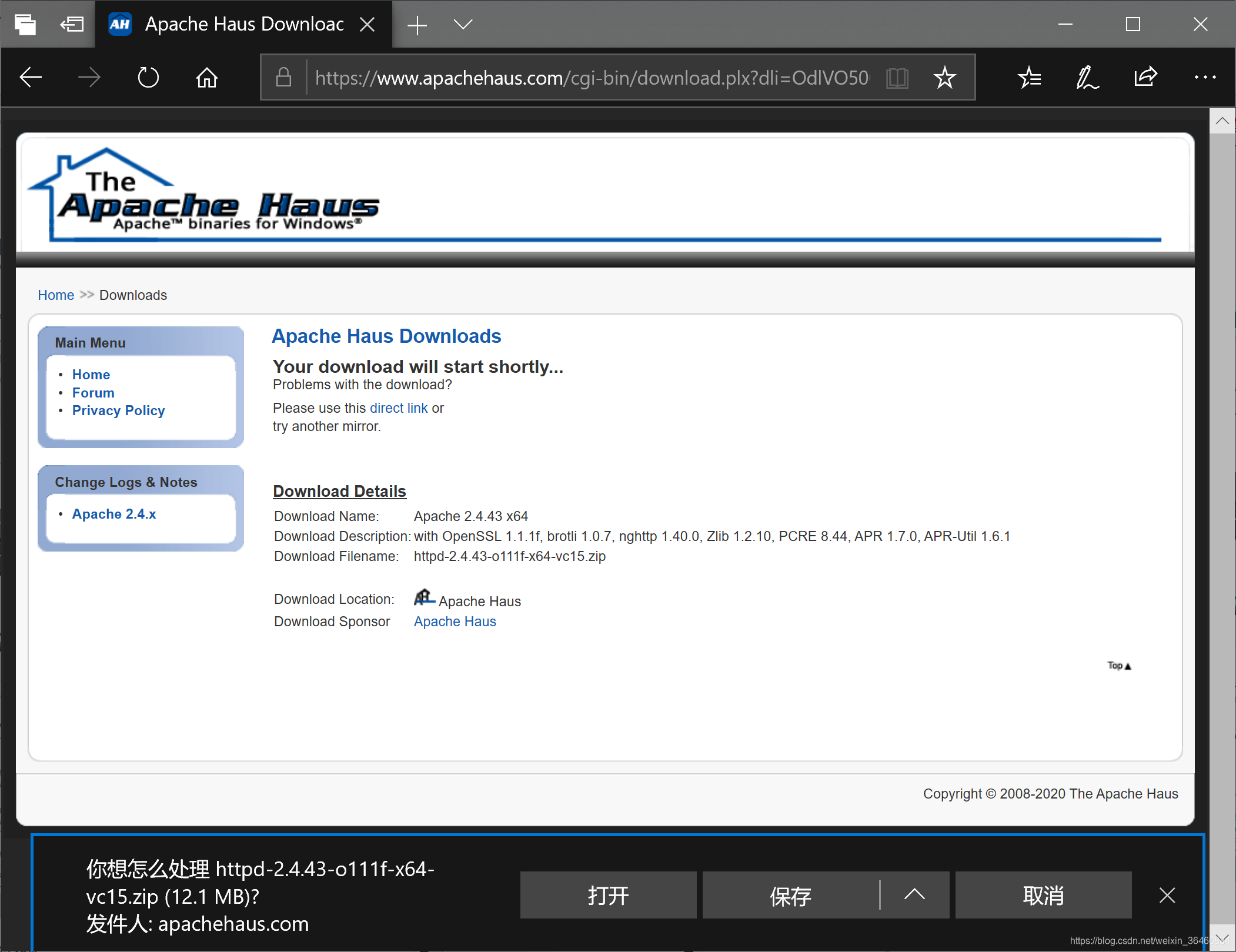Click the copyright 2008-2020 footer text

pyautogui.click(x=1051, y=794)
